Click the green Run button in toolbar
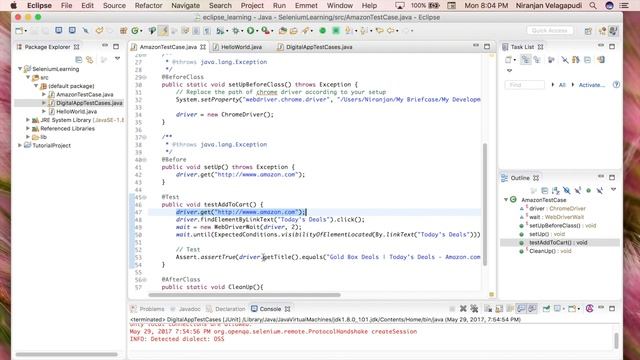640x360 pixels. pos(250,31)
